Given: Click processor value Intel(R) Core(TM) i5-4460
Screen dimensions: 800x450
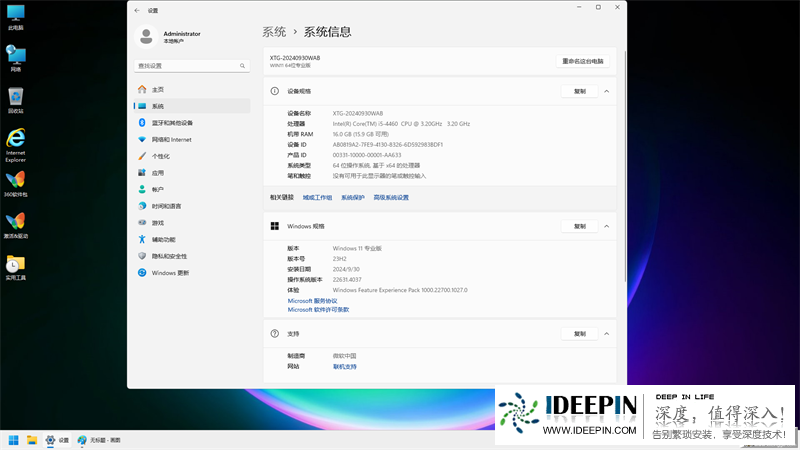Looking at the screenshot, I should (x=401, y=123).
